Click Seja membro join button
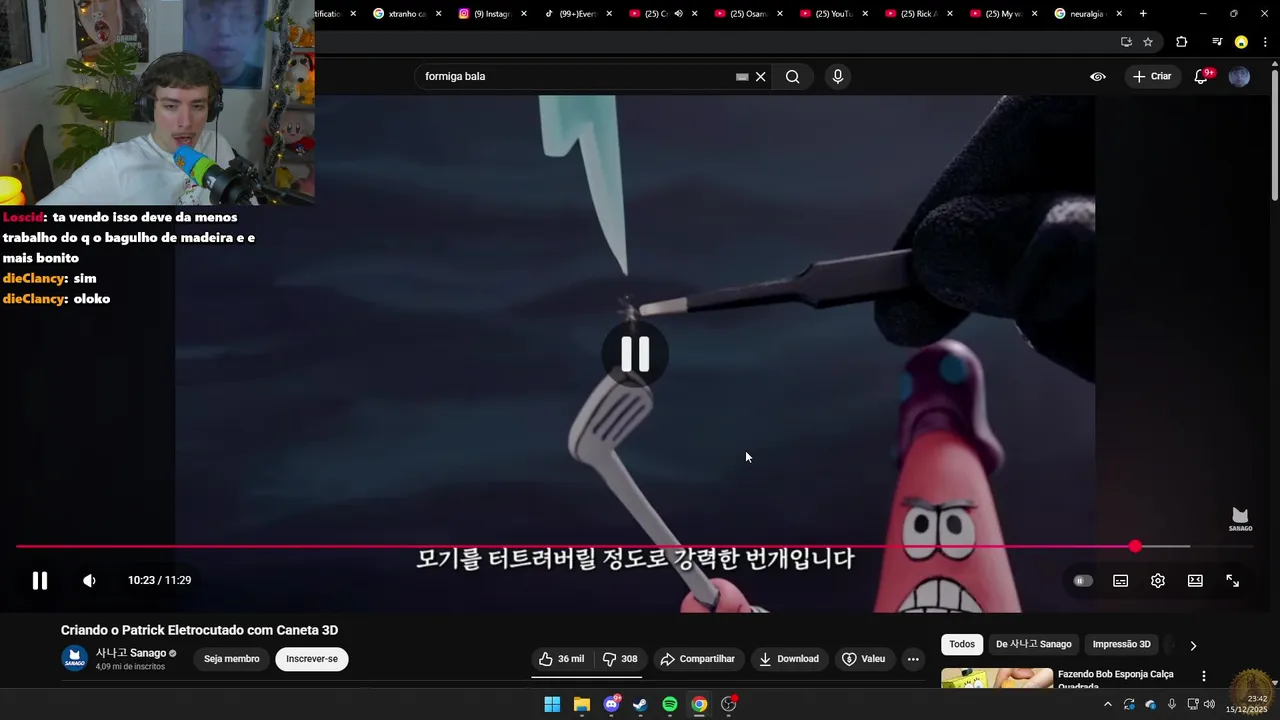The width and height of the screenshot is (1280, 720). [x=232, y=659]
